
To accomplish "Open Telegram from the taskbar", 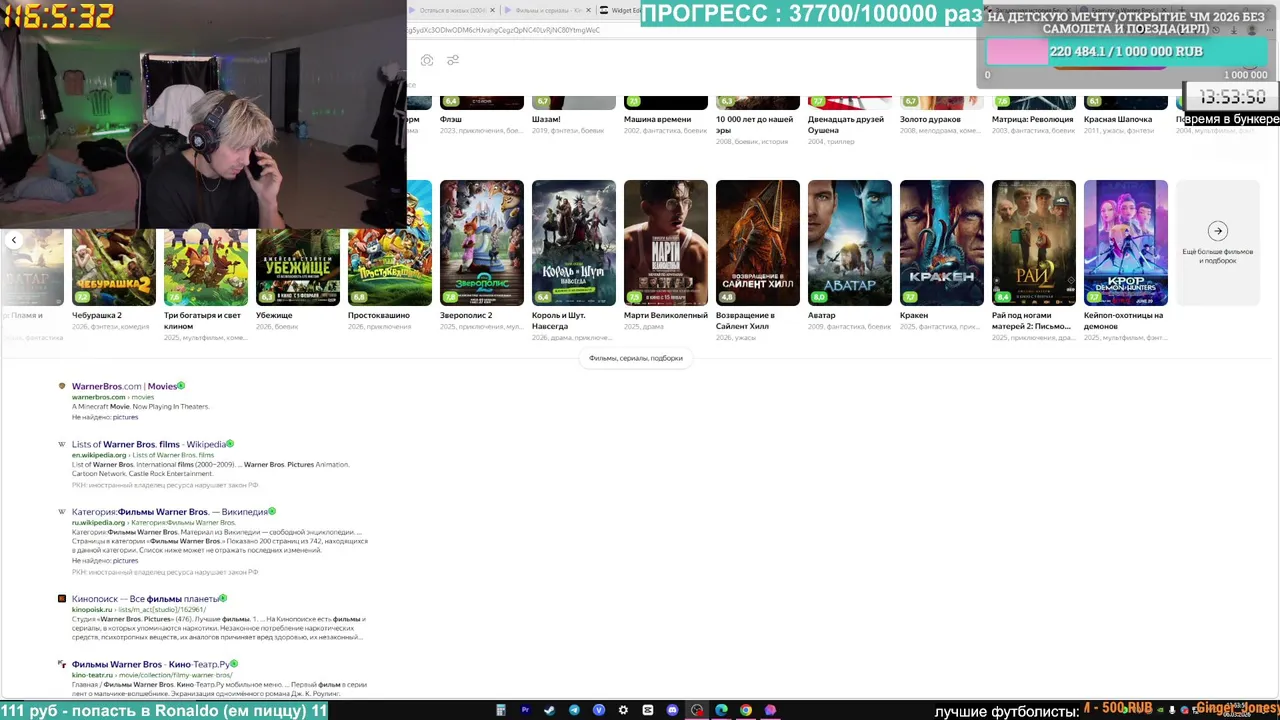I will point(574,710).
